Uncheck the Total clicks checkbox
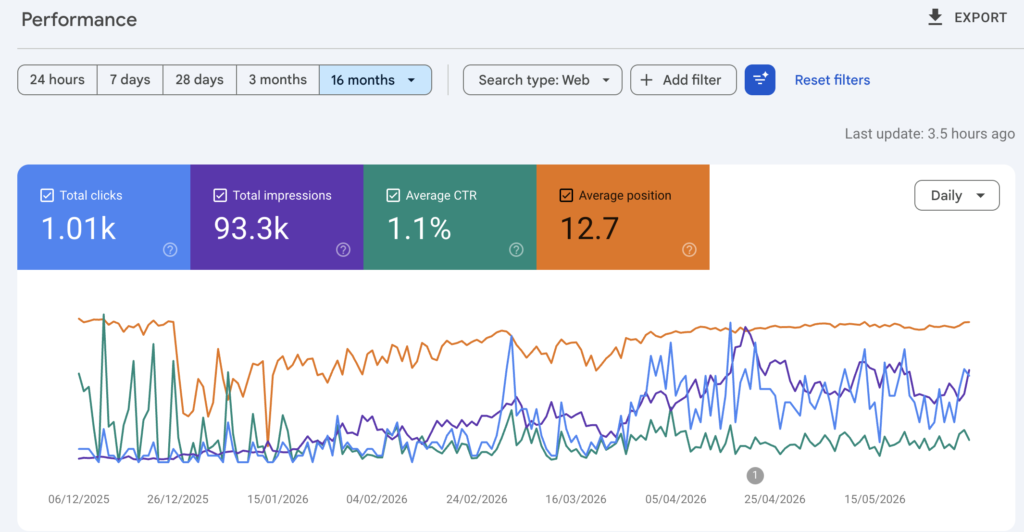The width and height of the screenshot is (1024, 532). coord(47,195)
